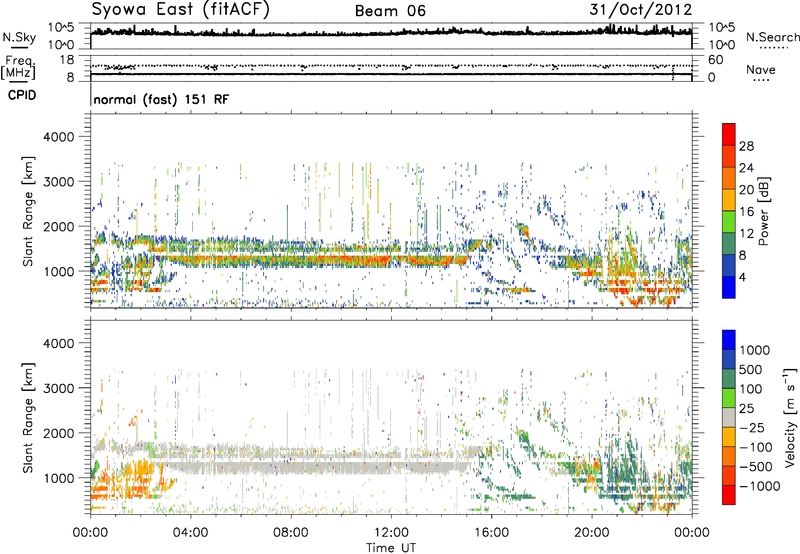Select the N.Sky legend label

(19, 37)
